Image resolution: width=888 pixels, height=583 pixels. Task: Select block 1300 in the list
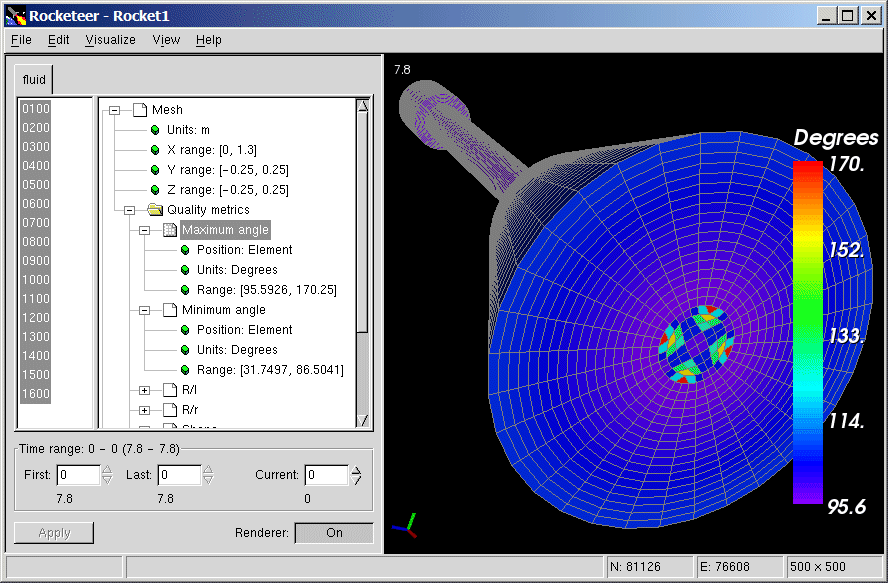click(x=36, y=337)
